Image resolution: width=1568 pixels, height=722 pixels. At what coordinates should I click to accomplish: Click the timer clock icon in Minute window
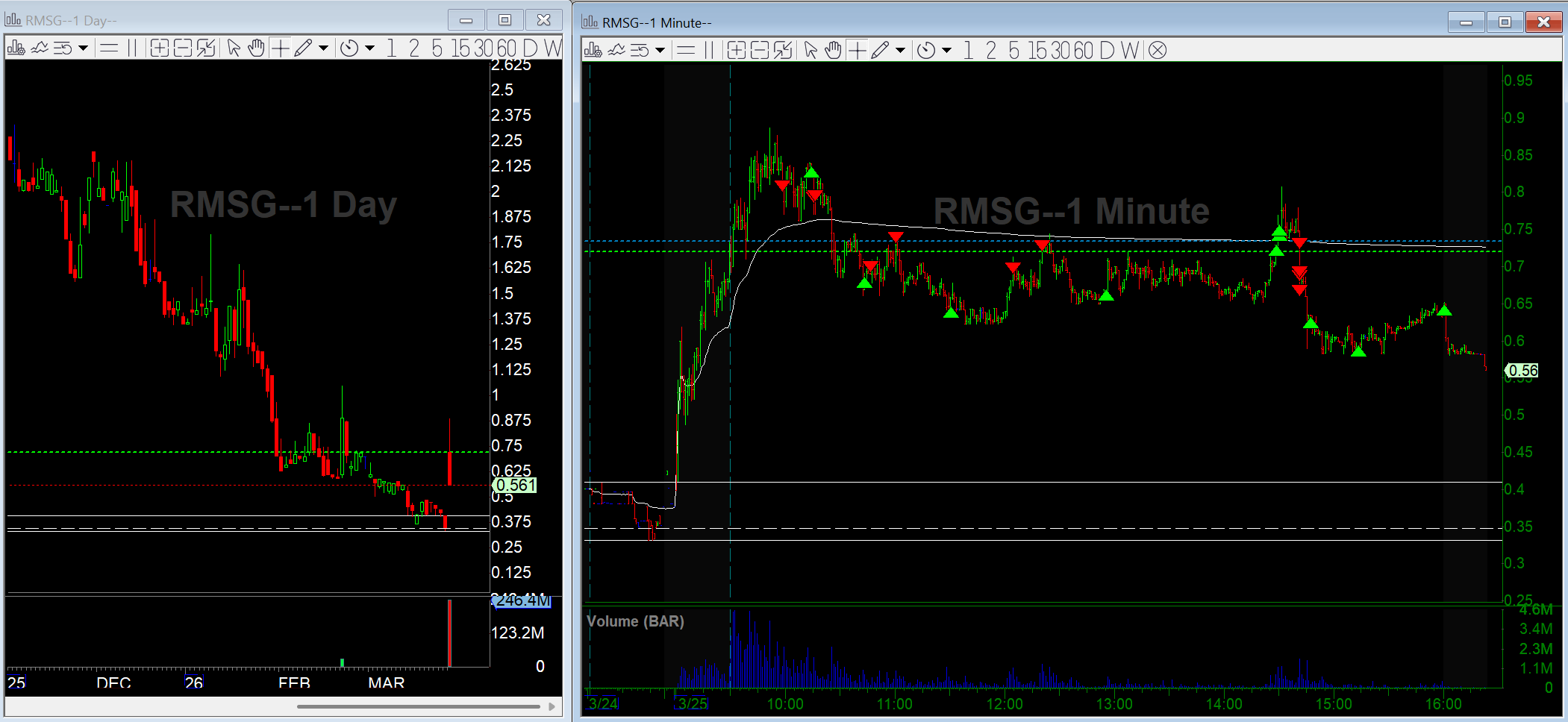click(x=926, y=50)
